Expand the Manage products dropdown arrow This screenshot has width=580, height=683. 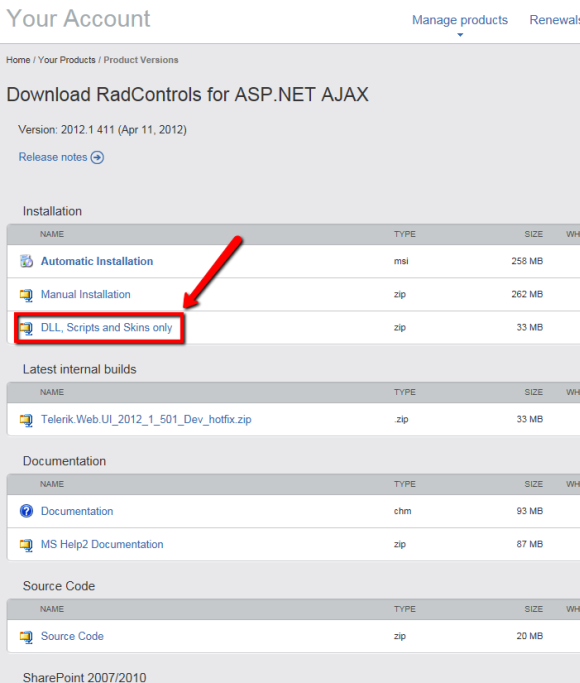[460, 35]
